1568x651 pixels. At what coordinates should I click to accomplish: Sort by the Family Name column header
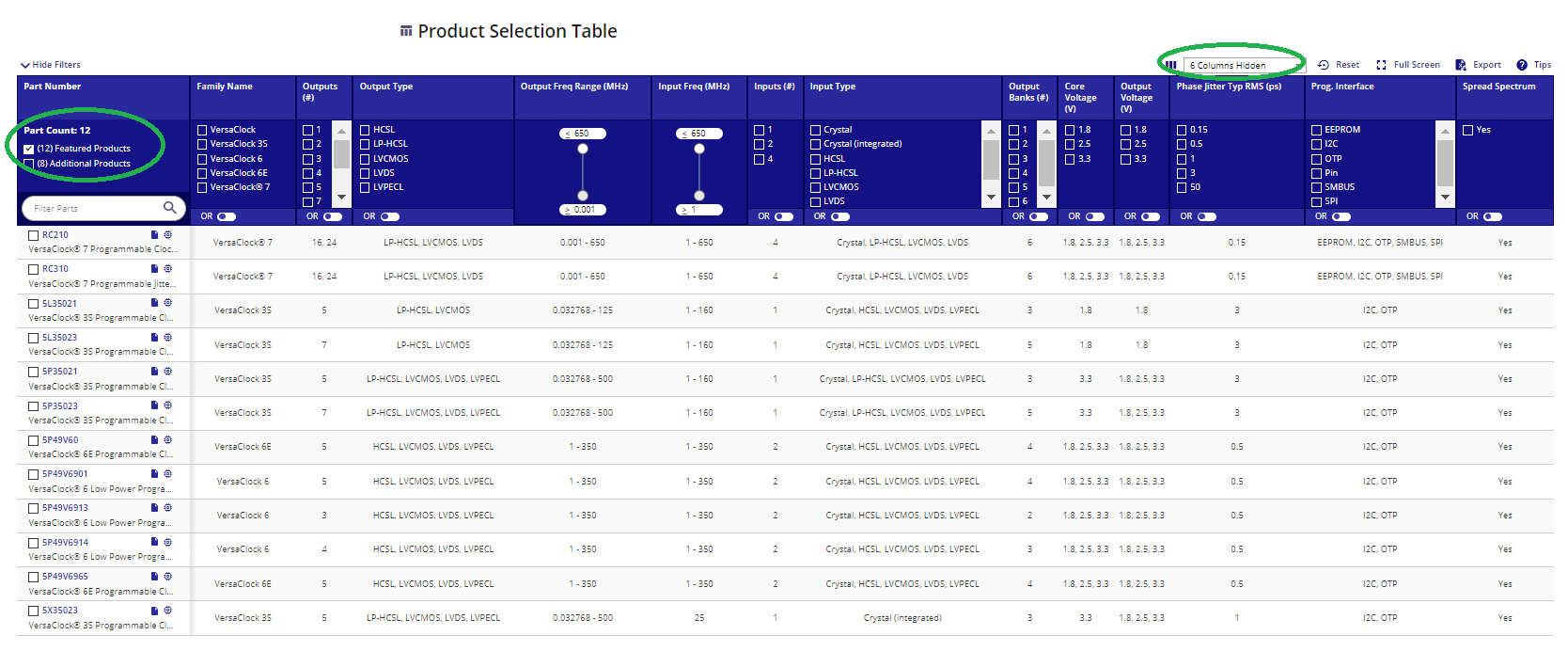coord(225,87)
